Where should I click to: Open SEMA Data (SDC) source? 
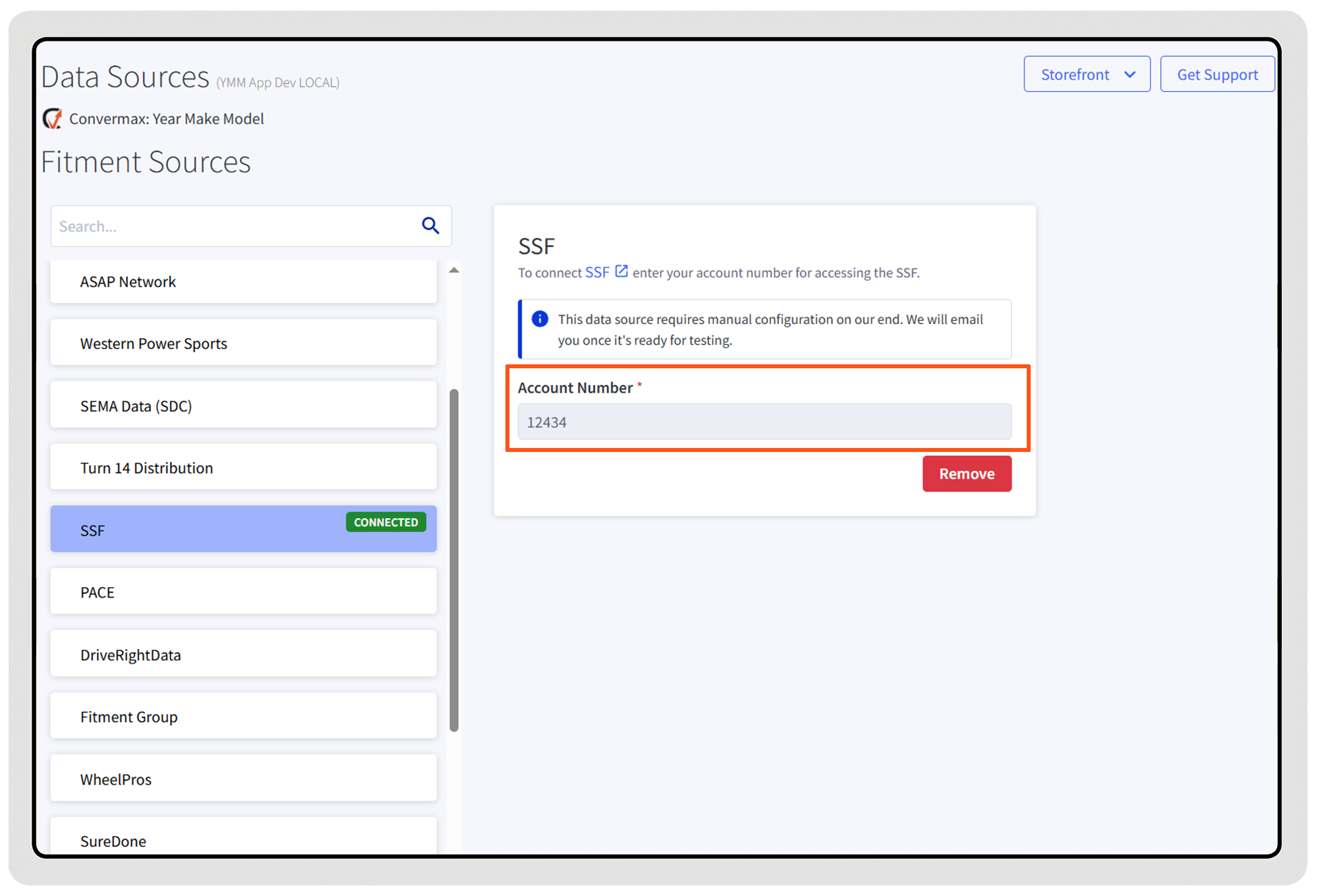point(243,406)
